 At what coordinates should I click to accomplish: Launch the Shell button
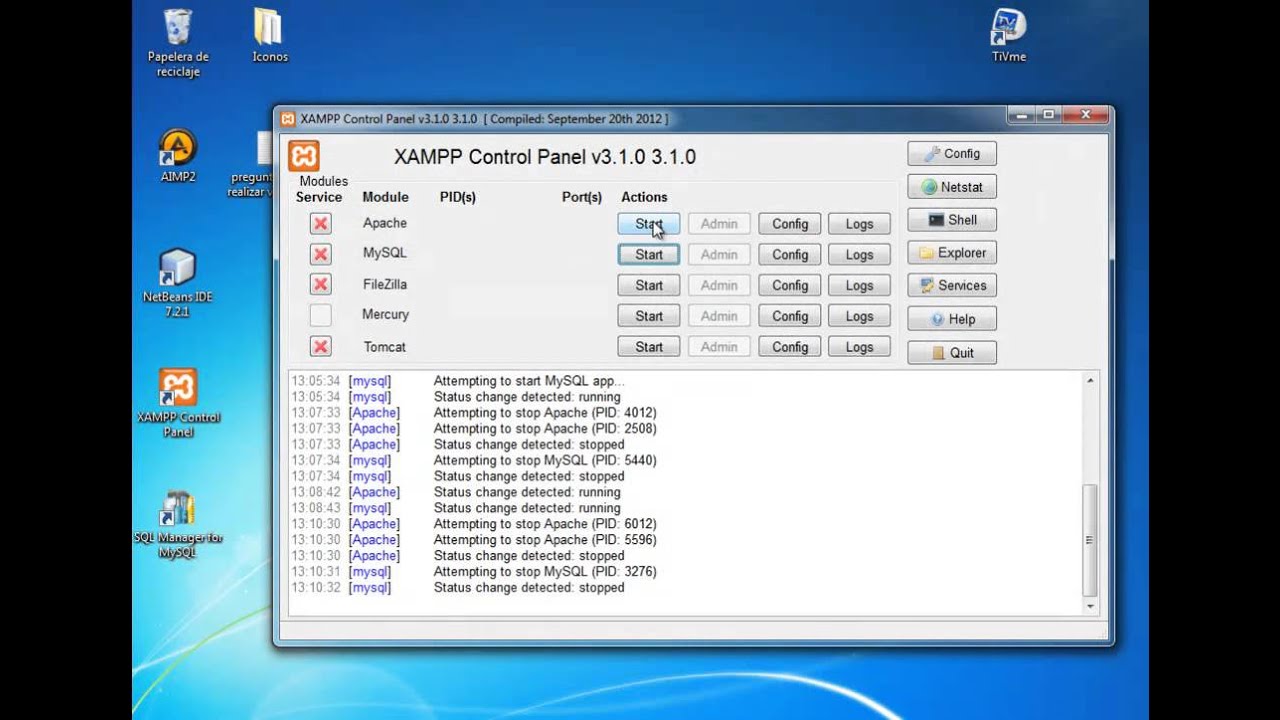[x=952, y=220]
